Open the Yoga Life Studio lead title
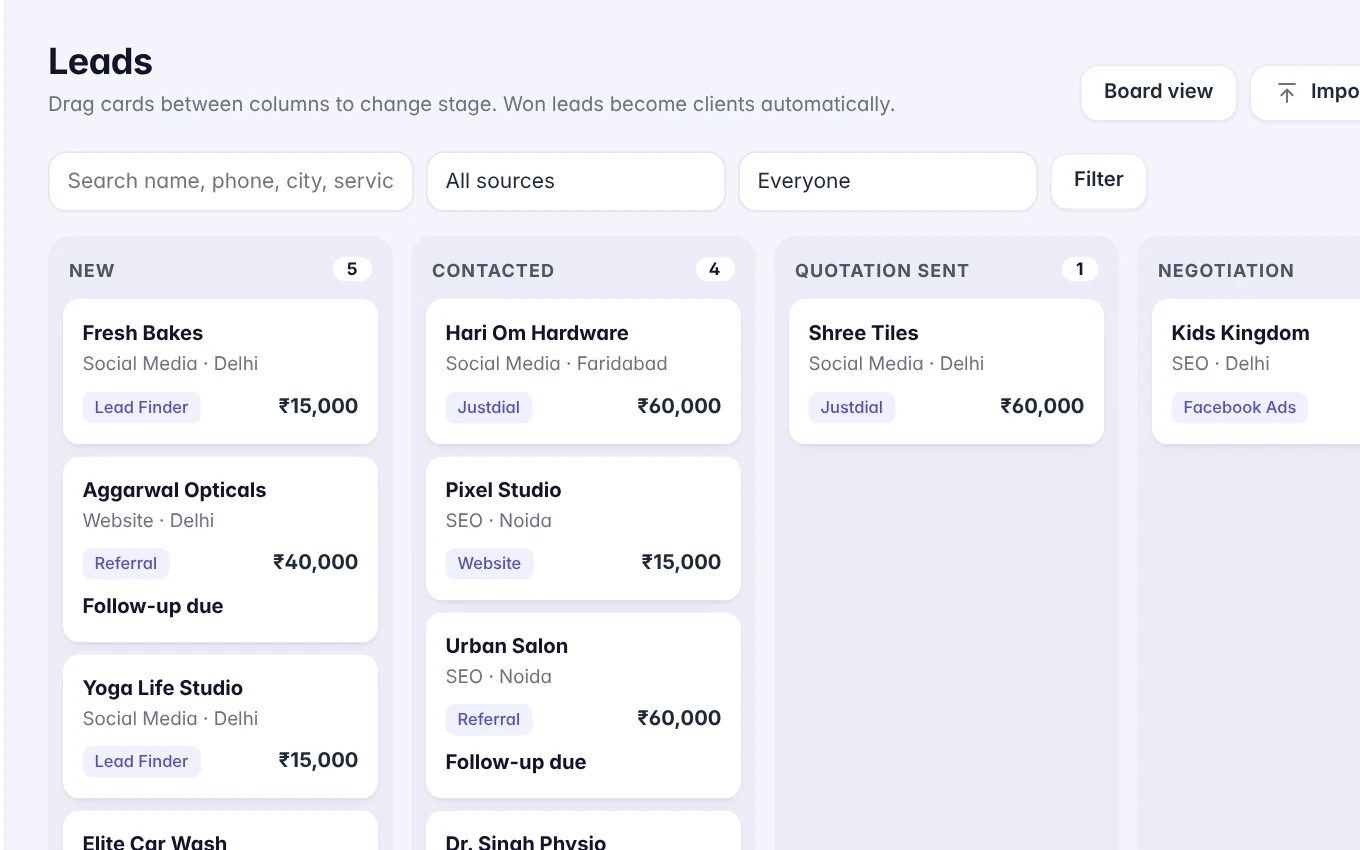 163,688
